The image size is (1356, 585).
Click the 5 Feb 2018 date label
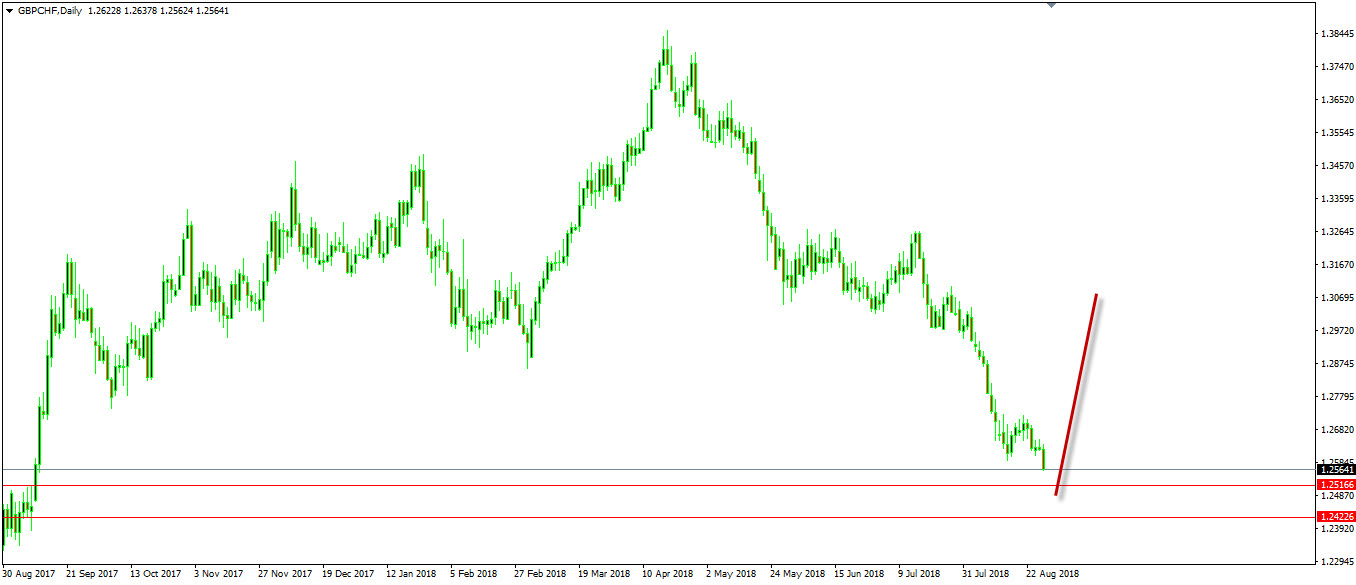(474, 574)
